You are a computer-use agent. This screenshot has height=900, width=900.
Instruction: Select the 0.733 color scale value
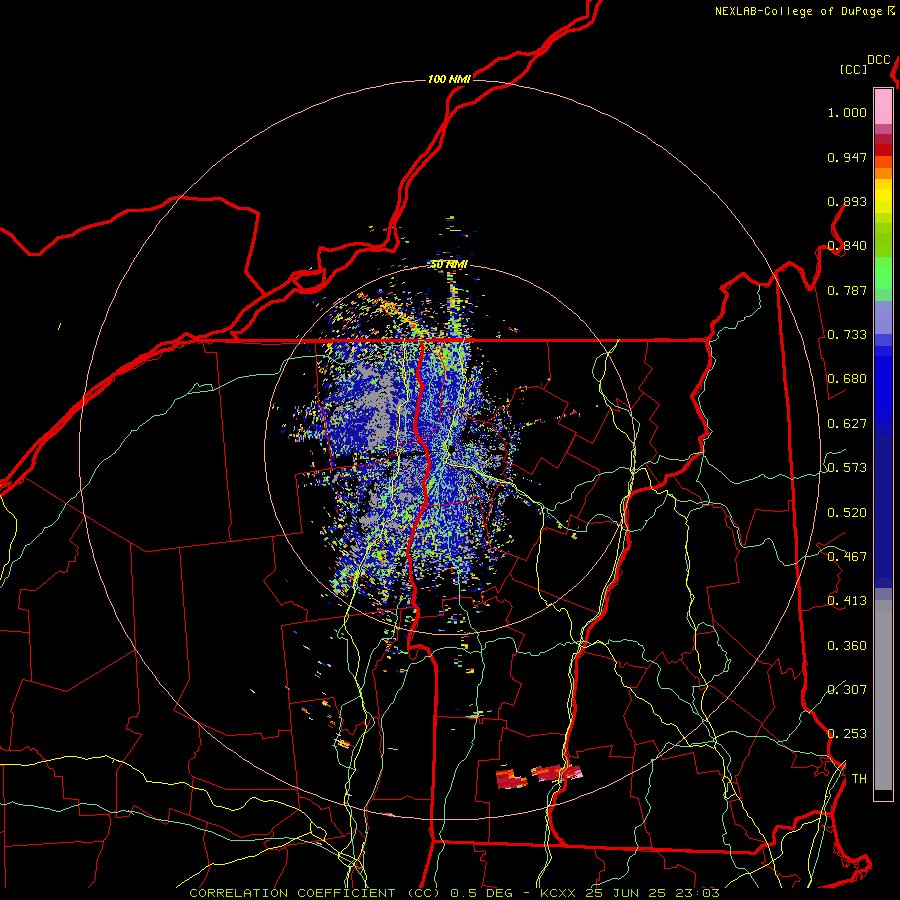pos(847,335)
